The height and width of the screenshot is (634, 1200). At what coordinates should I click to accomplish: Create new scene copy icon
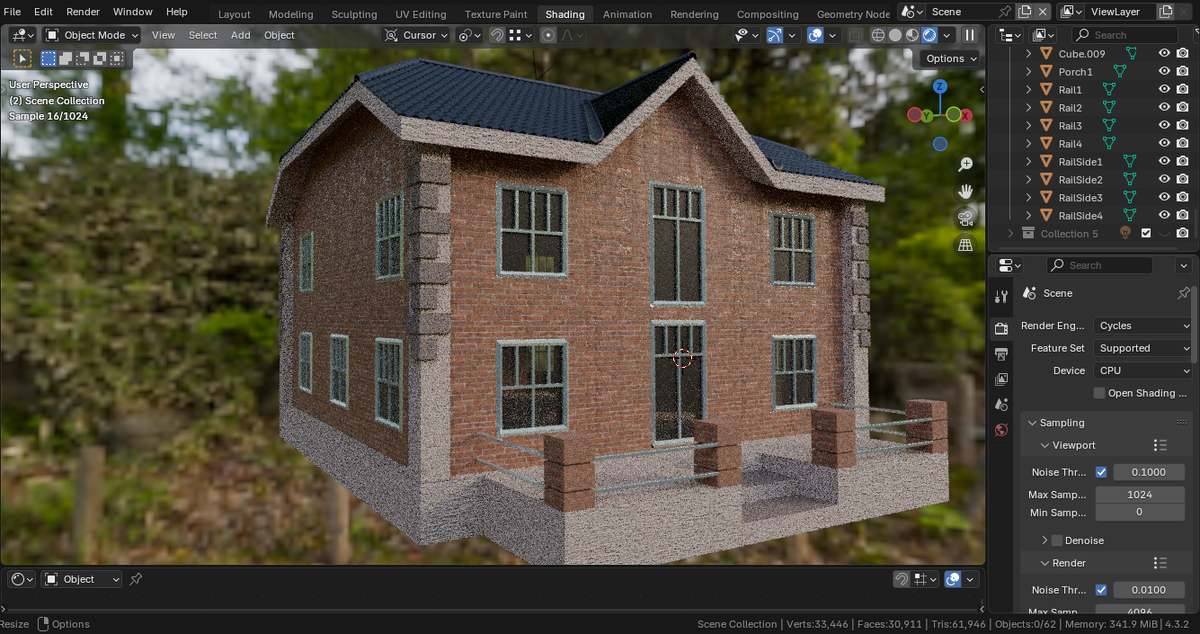tap(1024, 12)
